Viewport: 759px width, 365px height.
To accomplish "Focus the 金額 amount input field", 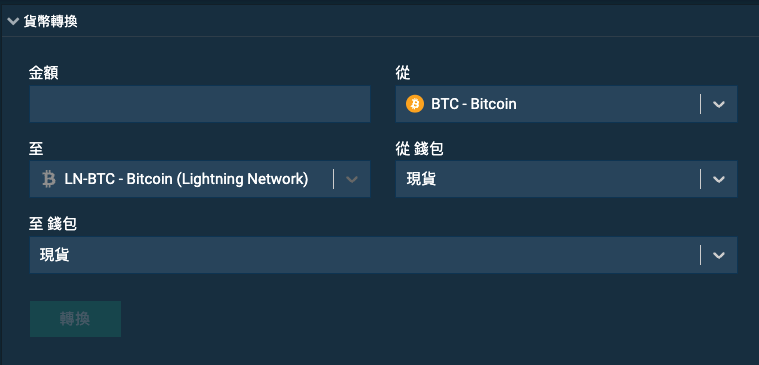I will [200, 104].
